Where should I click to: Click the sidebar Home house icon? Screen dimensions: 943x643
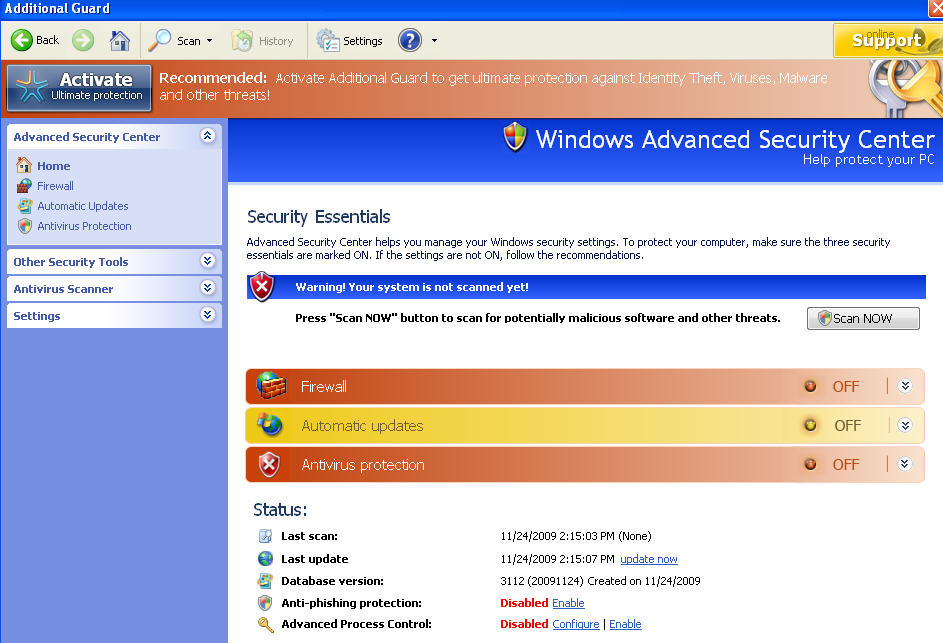[24, 165]
